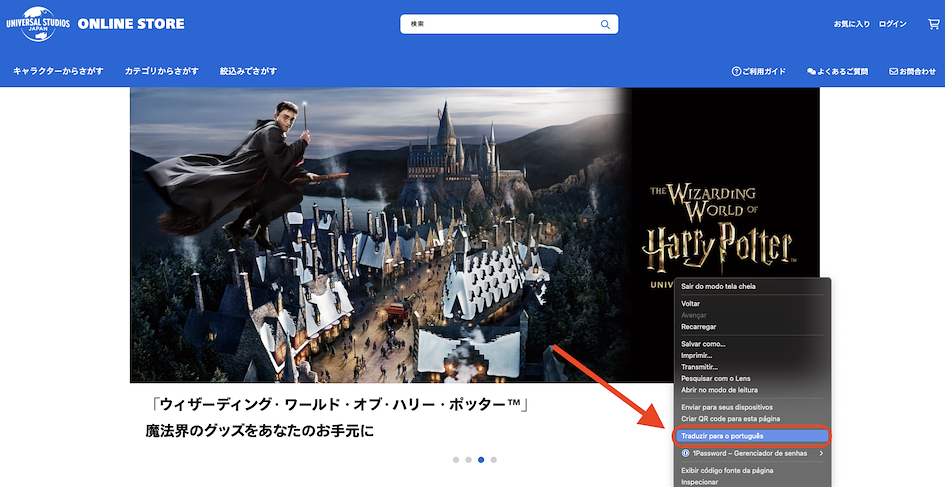Screen dimensions: 945x487
Task: Open the ご利用ガイド help link
Action: [x=759, y=71]
